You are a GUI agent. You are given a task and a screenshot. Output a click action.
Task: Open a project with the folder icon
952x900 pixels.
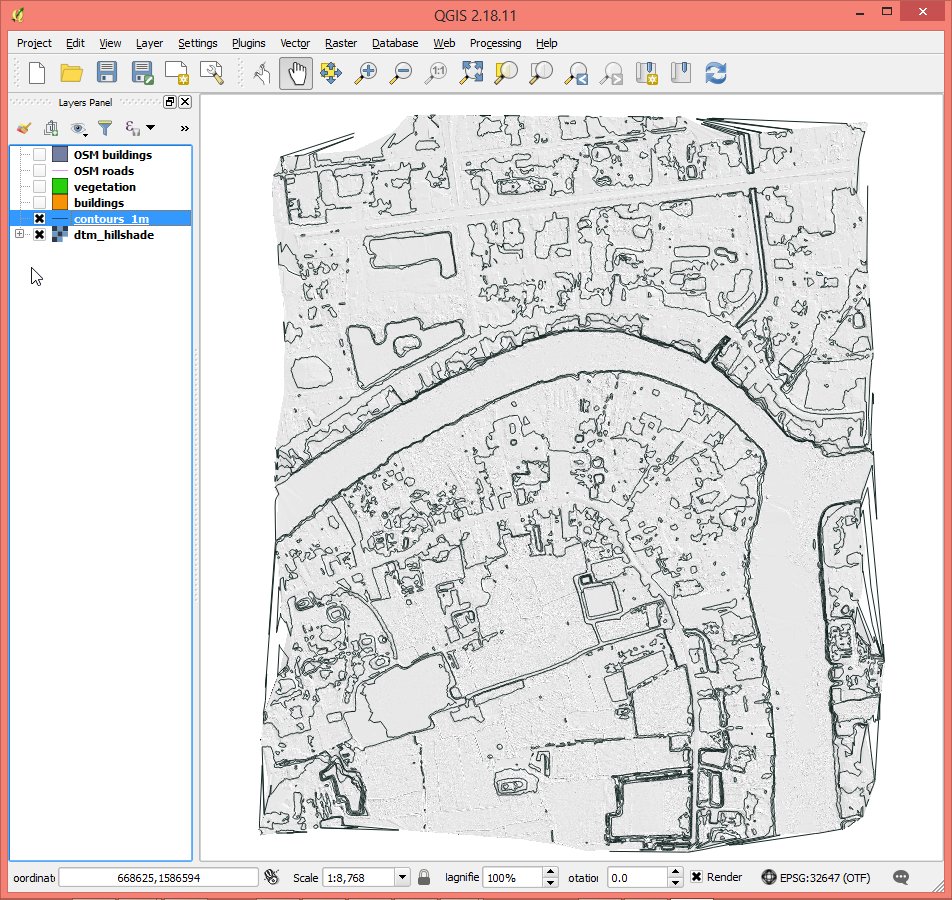coord(71,73)
